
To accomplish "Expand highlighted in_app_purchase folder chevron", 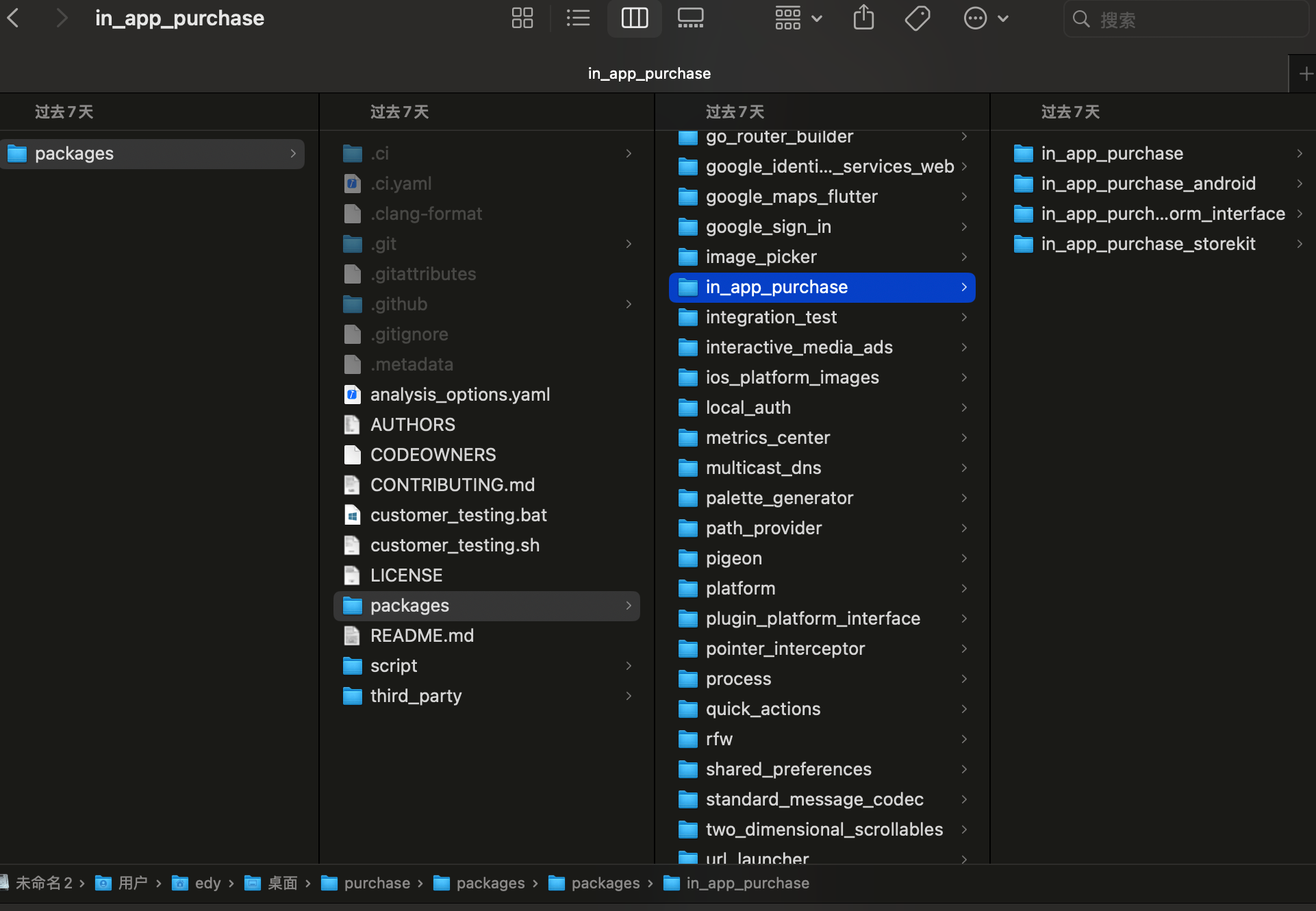I will (964, 287).
